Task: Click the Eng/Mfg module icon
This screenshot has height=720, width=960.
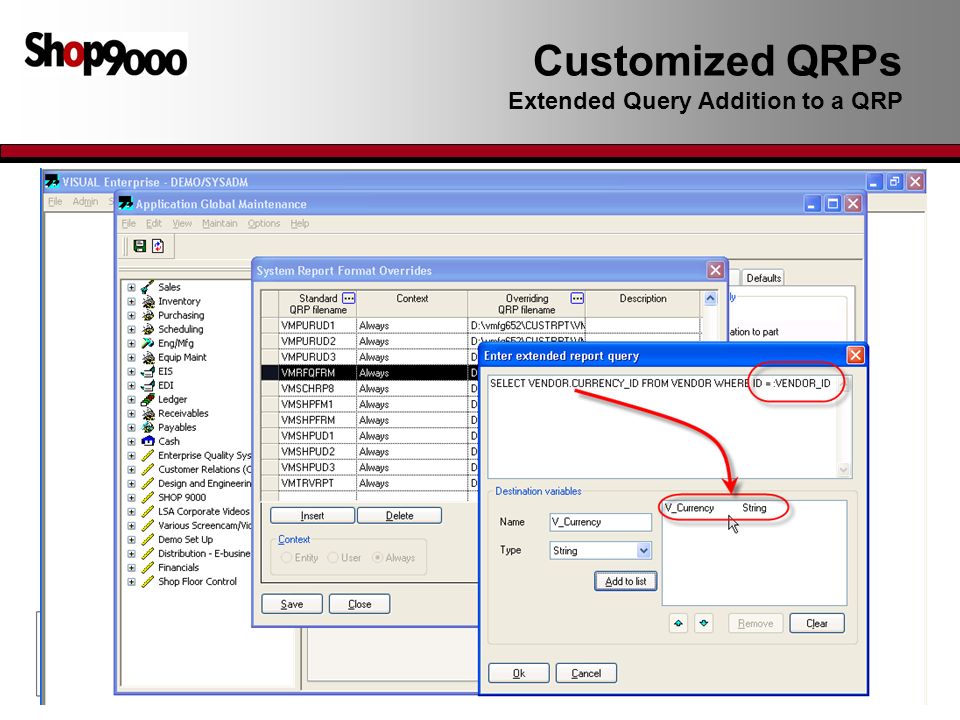Action: [148, 343]
